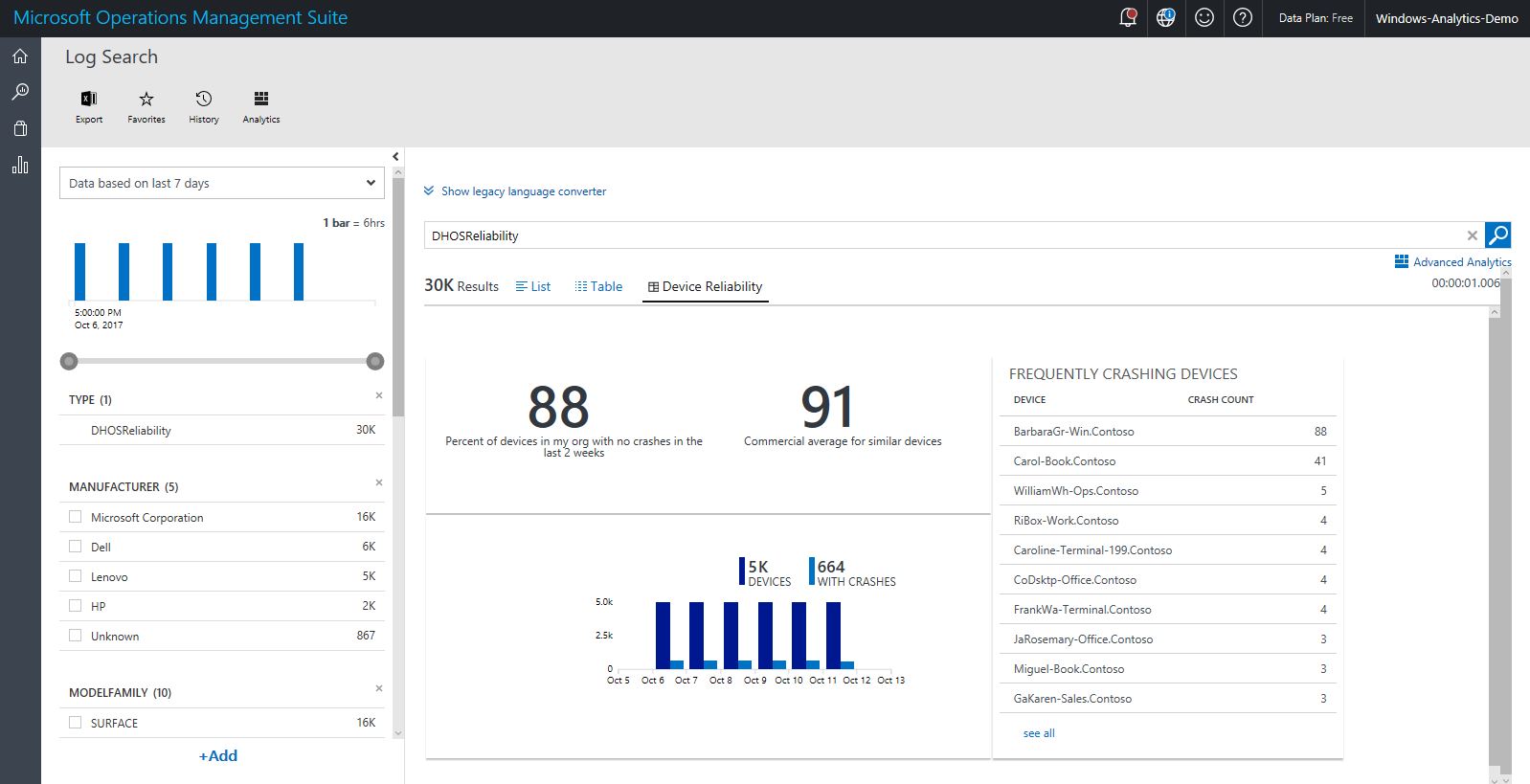The height and width of the screenshot is (784, 1530).
Task: Enable the Dell manufacturer checkbox
Action: [x=76, y=547]
